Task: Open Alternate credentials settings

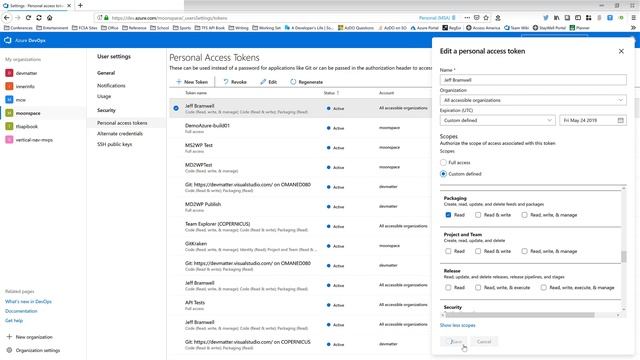Action: [x=120, y=133]
